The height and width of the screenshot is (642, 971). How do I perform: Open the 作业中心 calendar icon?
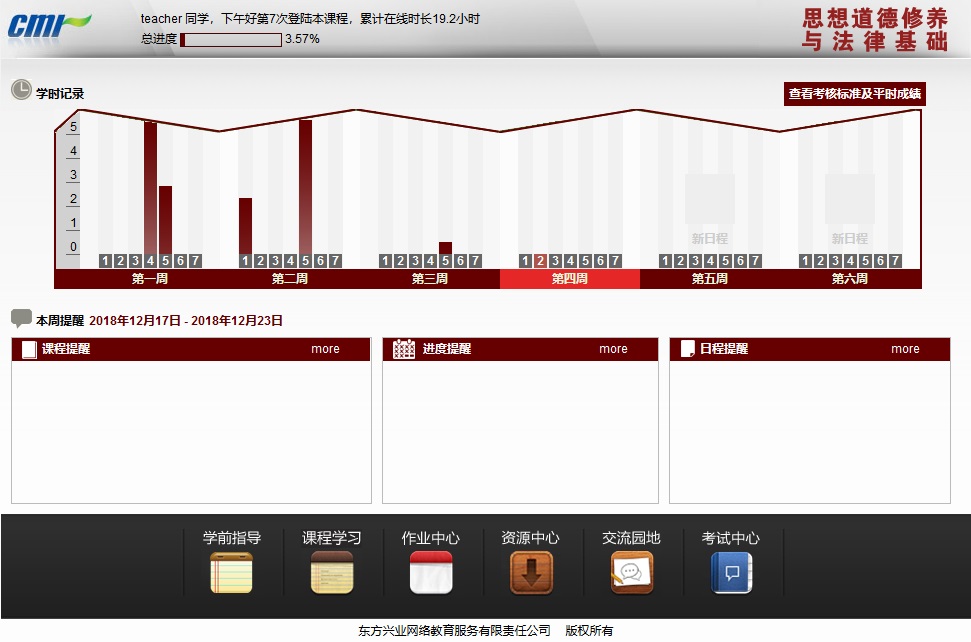click(x=431, y=573)
